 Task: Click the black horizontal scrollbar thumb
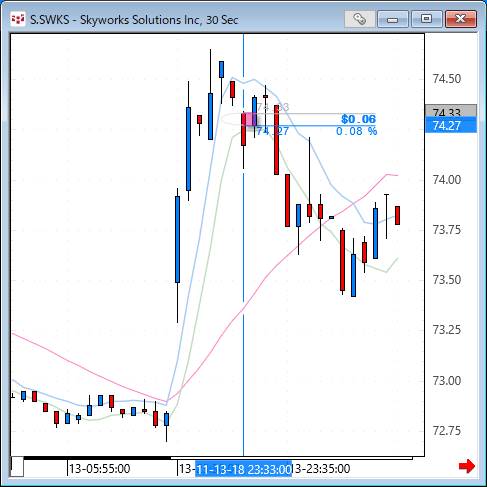(x=97, y=458)
